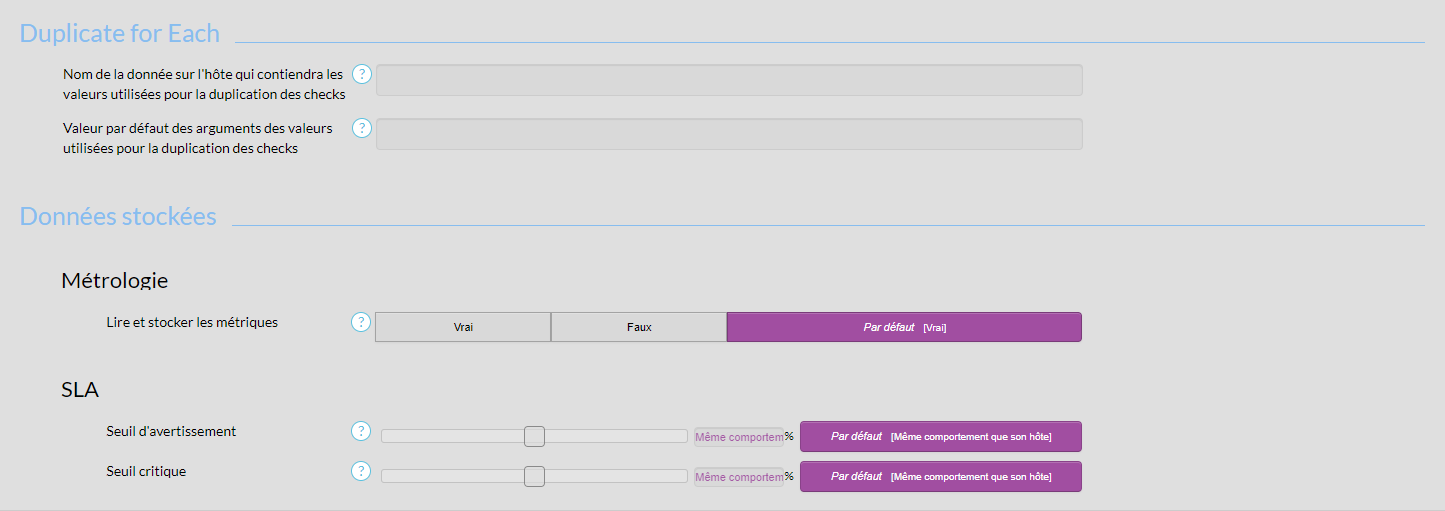Click the host data name input field
Screen dimensions: 1445x511
tap(729, 80)
